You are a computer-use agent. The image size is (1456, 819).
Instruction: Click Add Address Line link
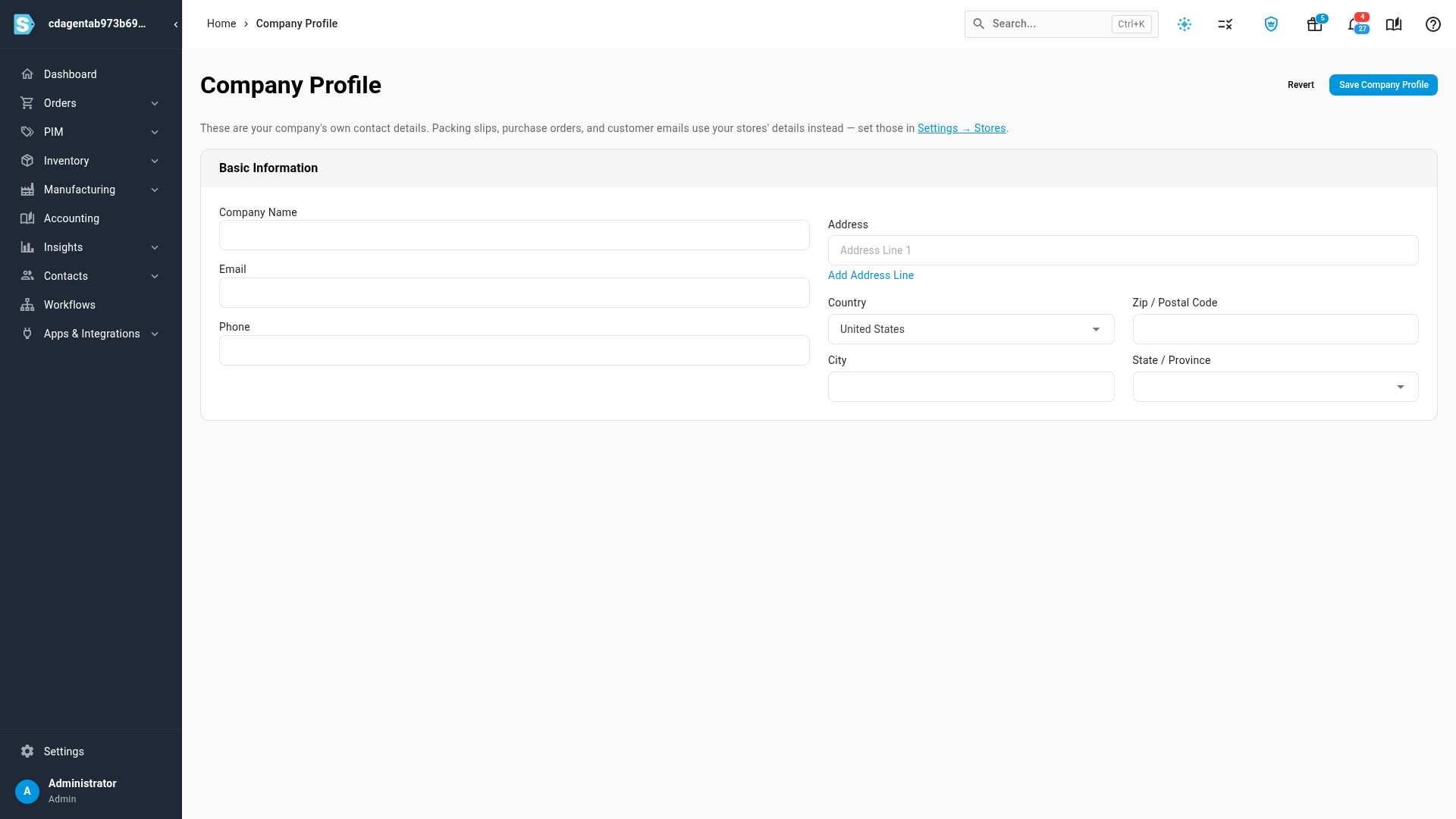[871, 275]
